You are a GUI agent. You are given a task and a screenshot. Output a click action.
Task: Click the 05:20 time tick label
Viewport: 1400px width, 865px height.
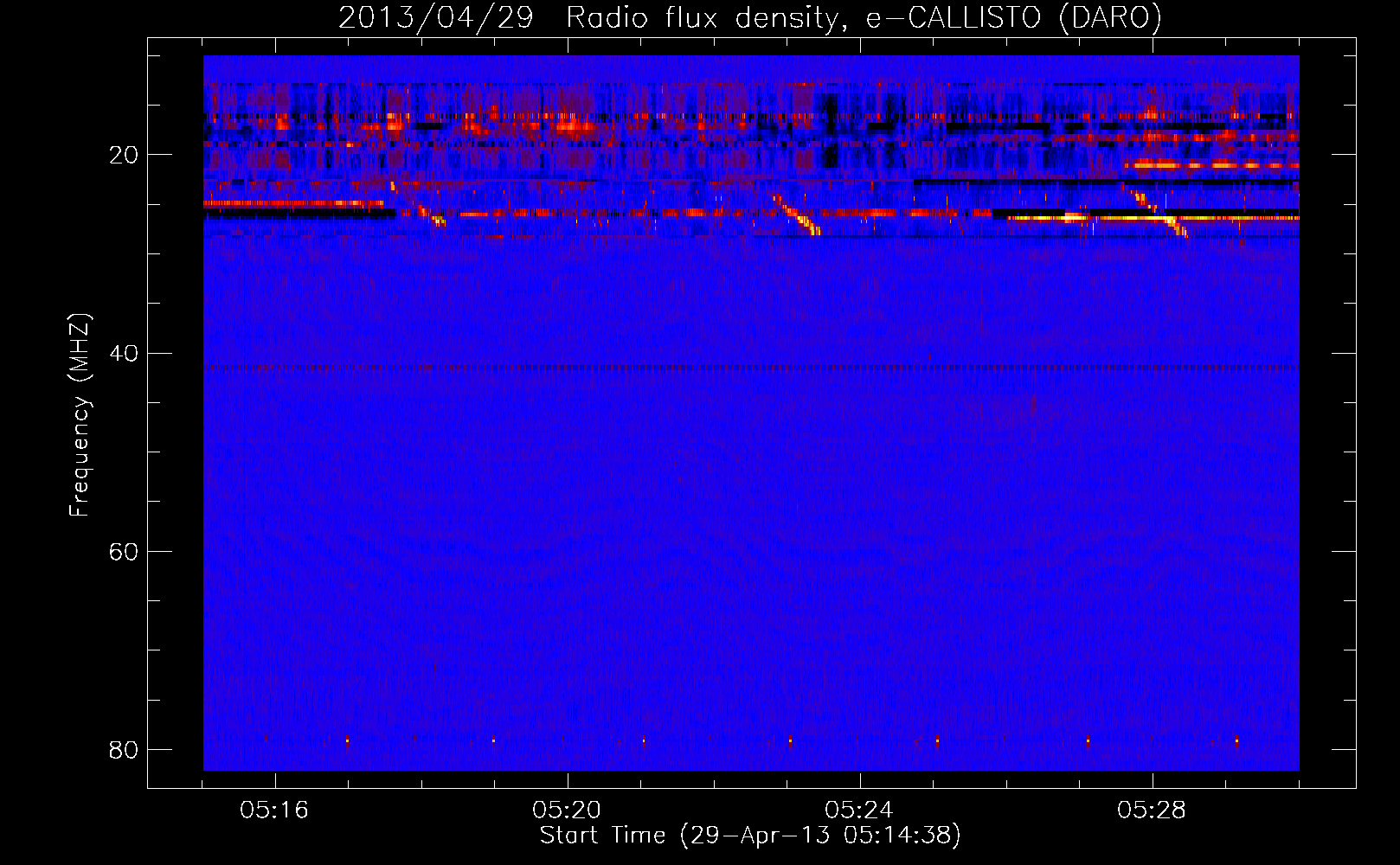[567, 811]
